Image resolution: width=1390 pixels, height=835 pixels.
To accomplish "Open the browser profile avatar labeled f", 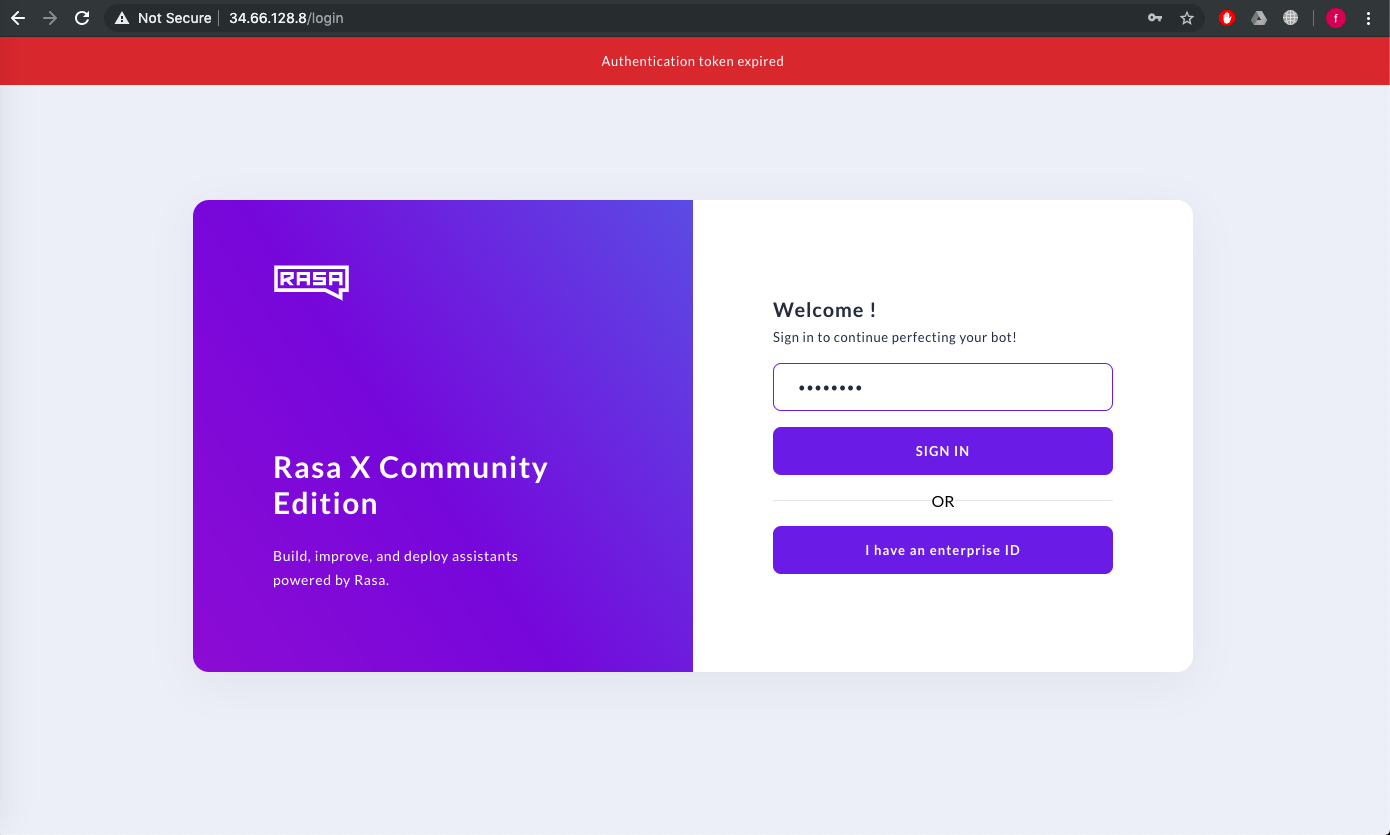I will click(1336, 17).
